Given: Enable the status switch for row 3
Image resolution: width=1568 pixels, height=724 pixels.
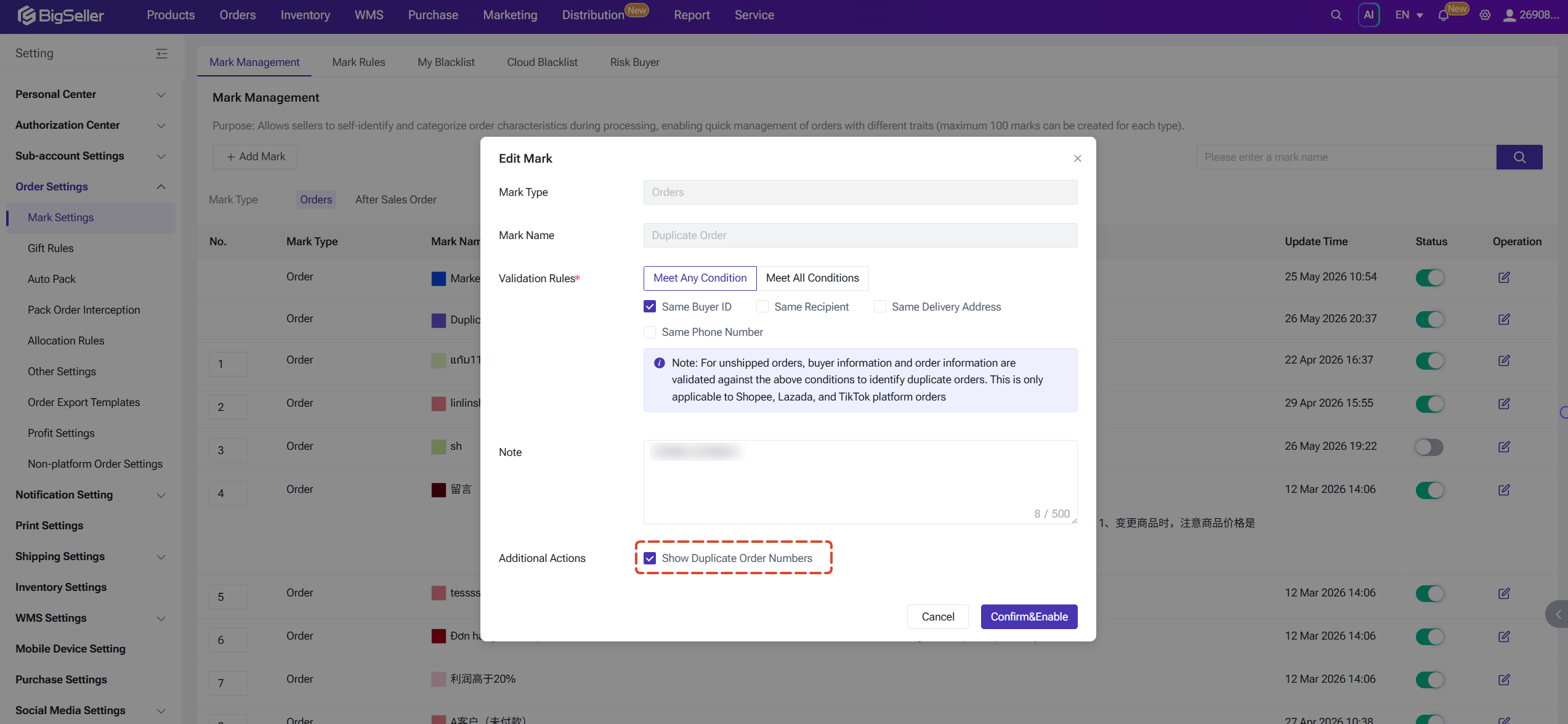Looking at the screenshot, I should (x=1429, y=447).
